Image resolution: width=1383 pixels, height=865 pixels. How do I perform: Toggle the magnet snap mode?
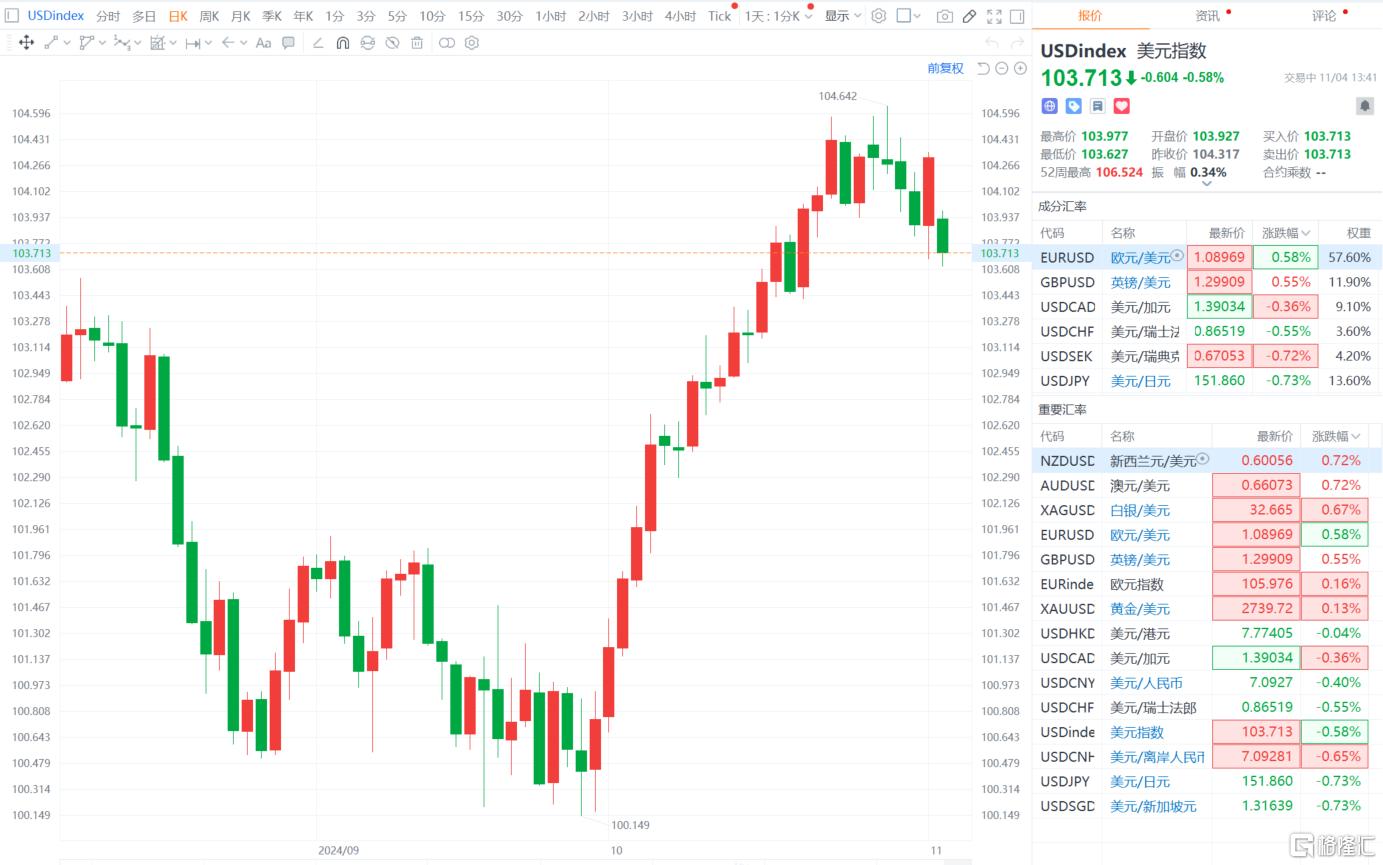point(343,43)
